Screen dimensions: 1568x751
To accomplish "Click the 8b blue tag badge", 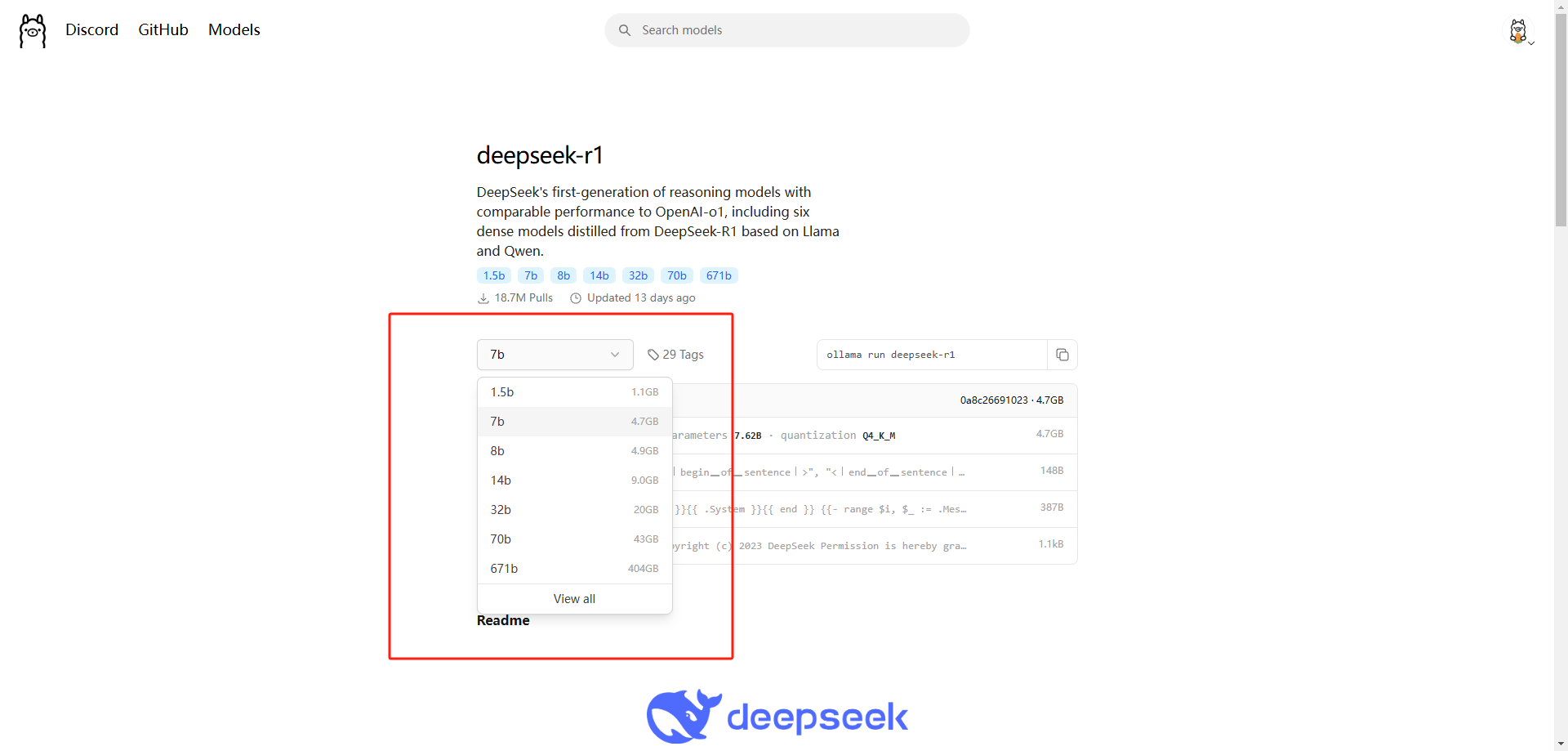I will pyautogui.click(x=563, y=275).
